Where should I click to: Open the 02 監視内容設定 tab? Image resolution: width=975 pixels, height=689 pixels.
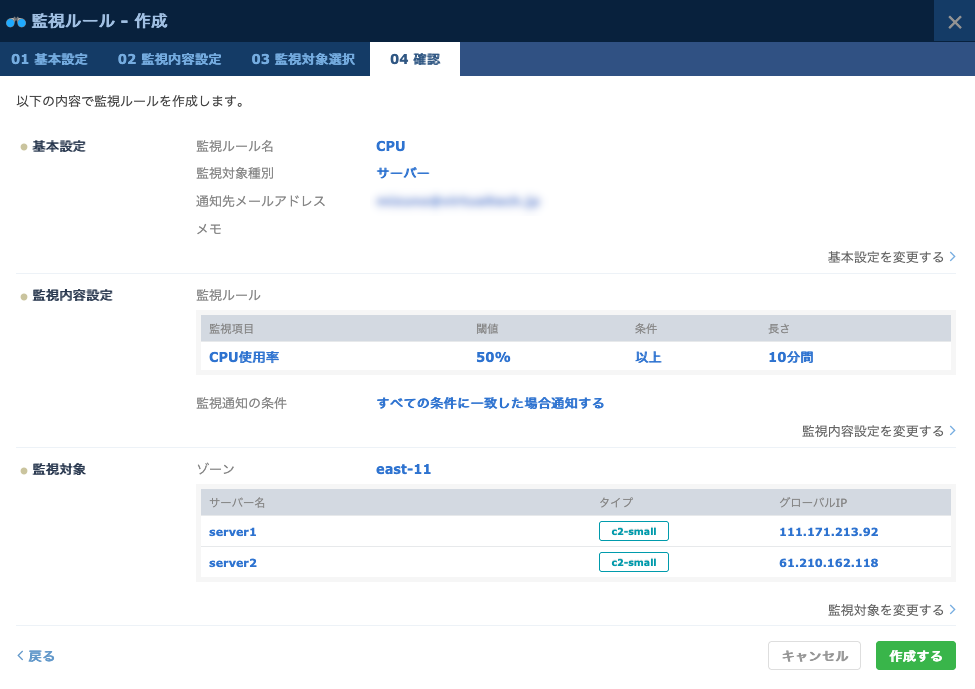coord(169,59)
